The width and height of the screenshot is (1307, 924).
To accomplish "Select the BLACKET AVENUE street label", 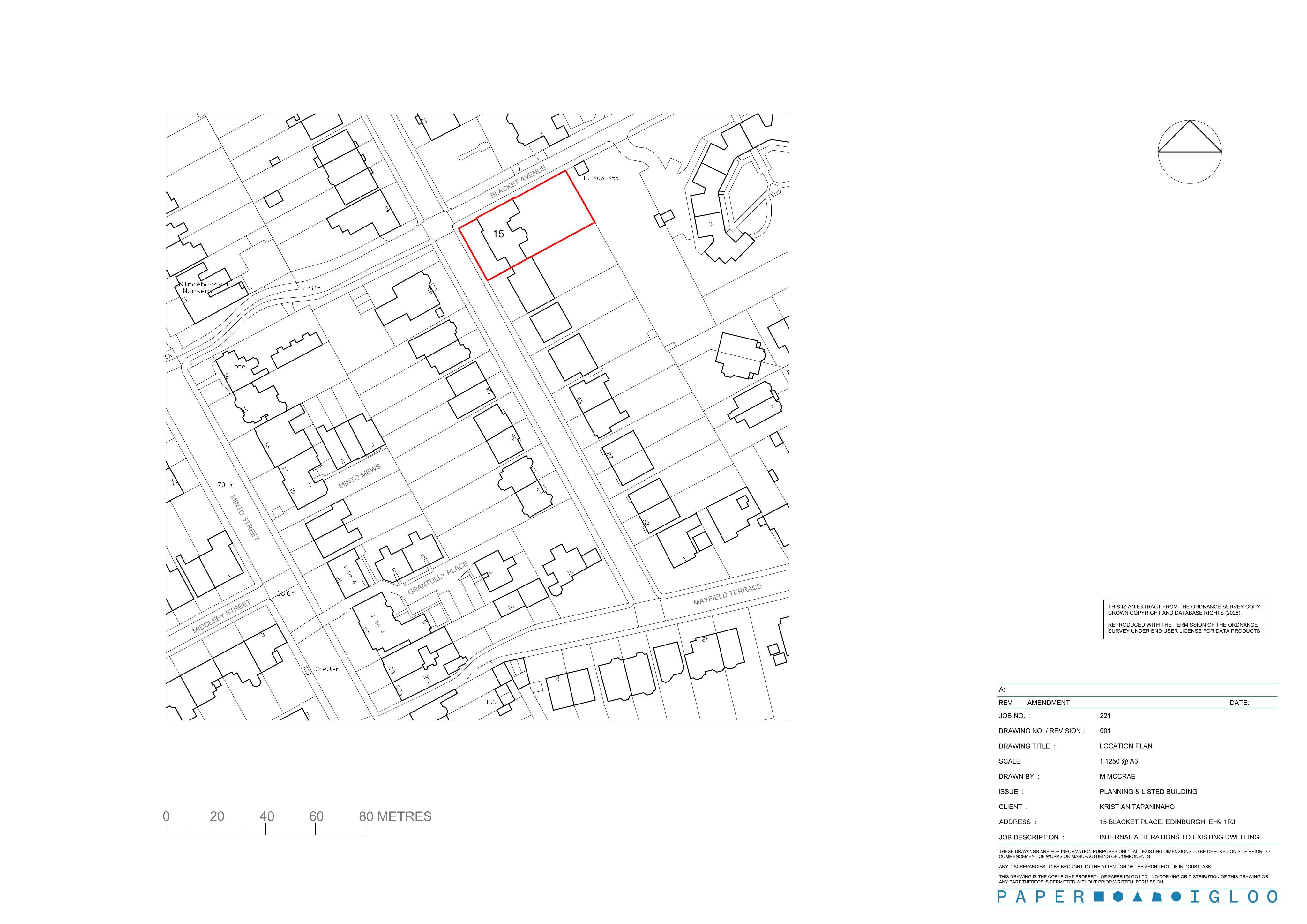I will tap(519, 182).
